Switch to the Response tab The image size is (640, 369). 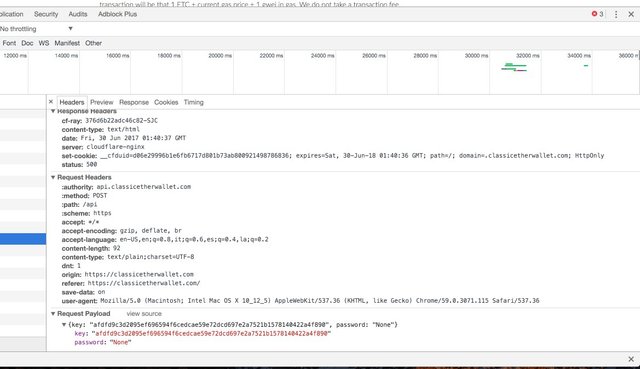click(134, 102)
